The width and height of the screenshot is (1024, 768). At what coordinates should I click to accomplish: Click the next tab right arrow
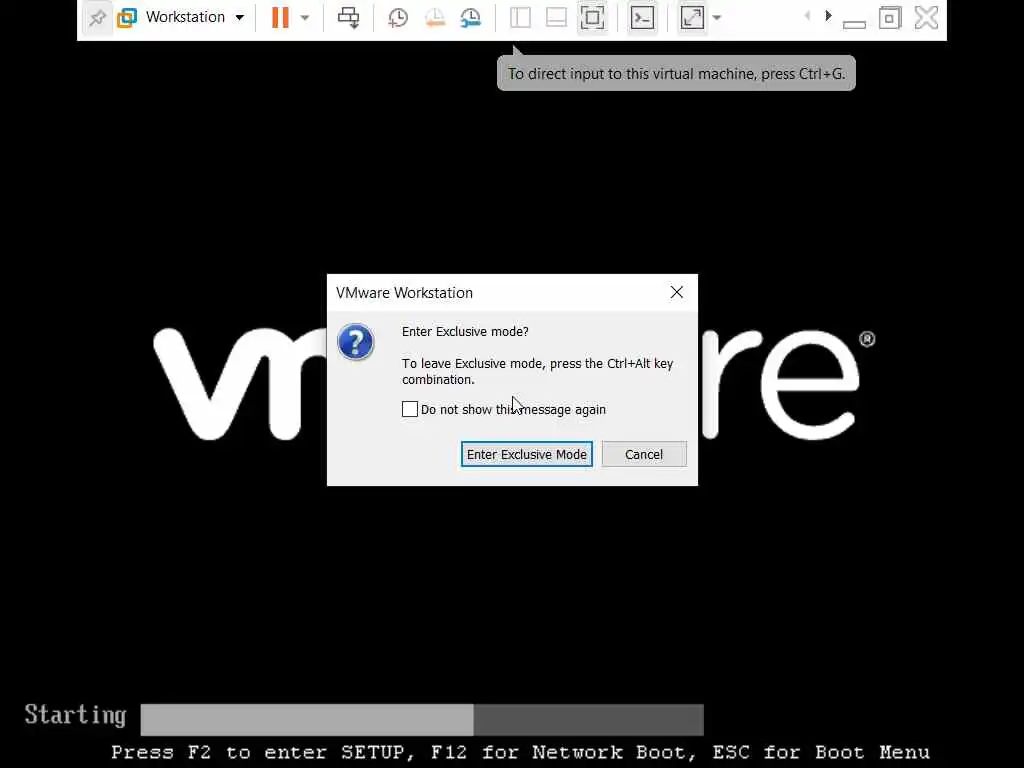pyautogui.click(x=828, y=16)
